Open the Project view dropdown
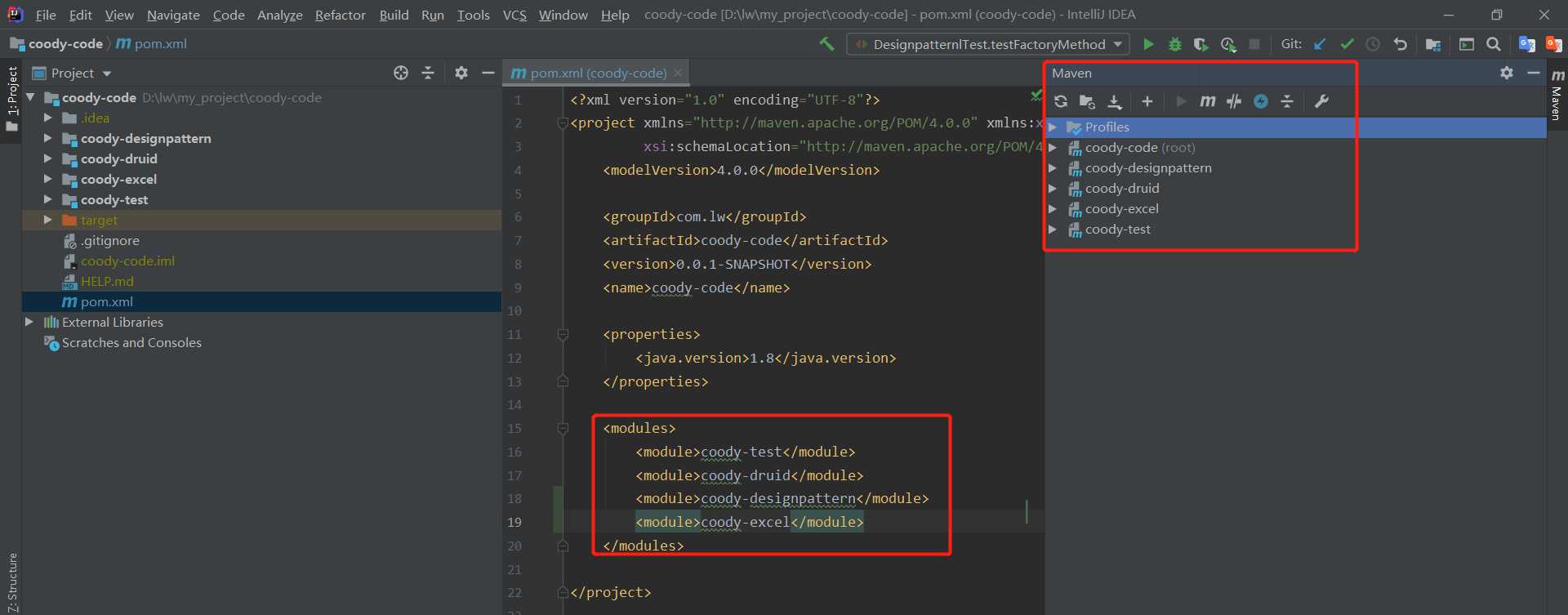The height and width of the screenshot is (615, 1568). (72, 74)
